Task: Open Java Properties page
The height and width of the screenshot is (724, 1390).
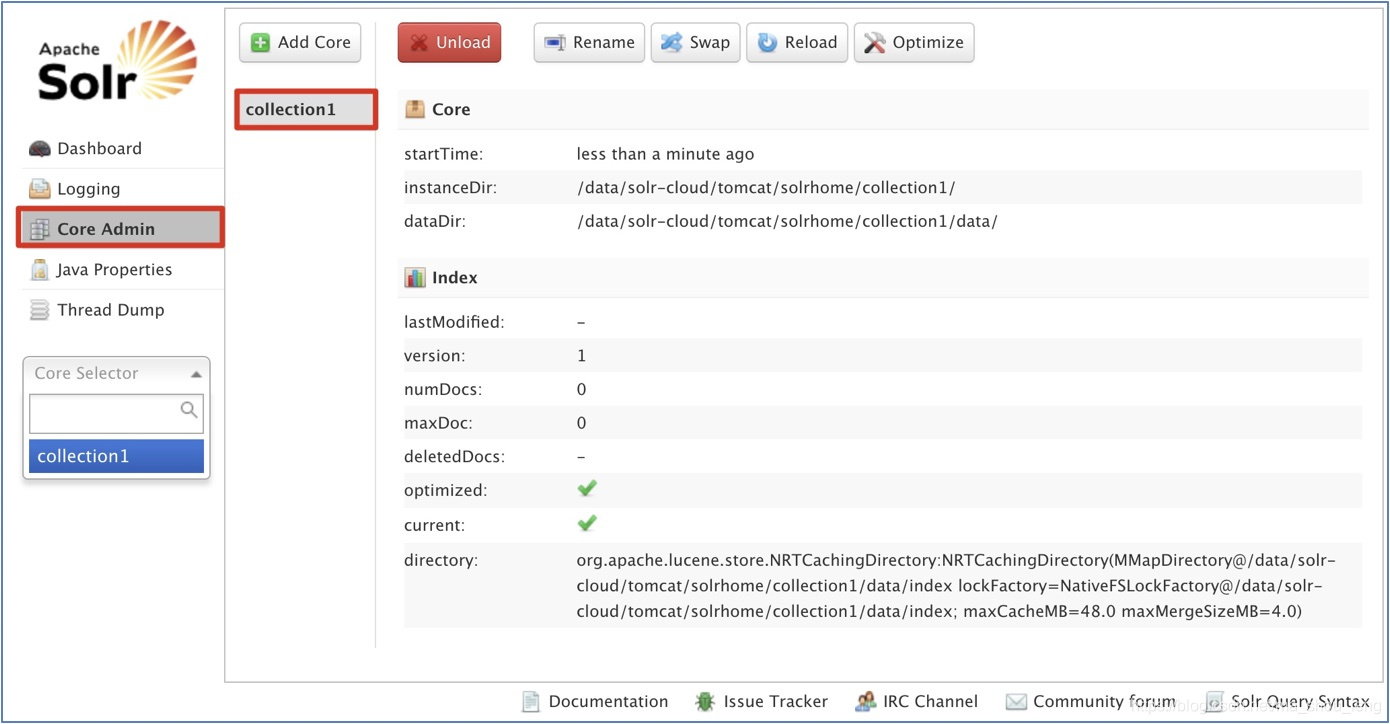Action: click(114, 270)
